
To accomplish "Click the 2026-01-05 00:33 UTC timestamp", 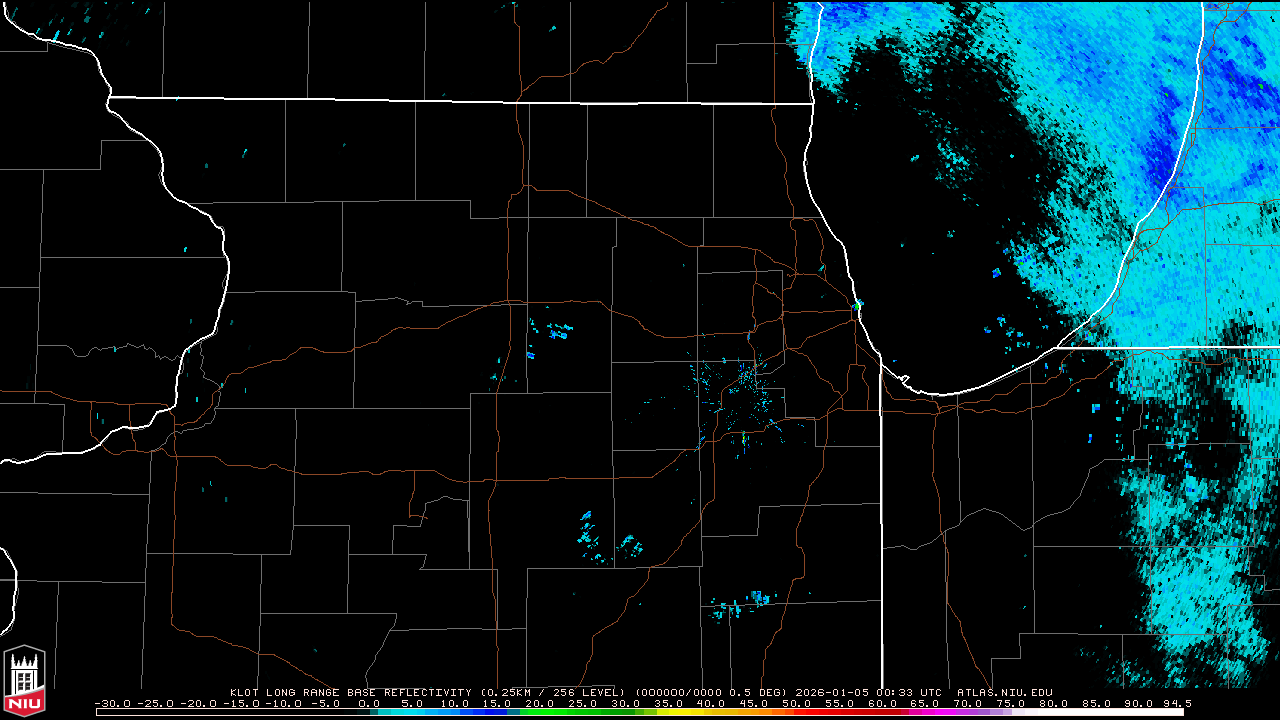I will point(884,692).
